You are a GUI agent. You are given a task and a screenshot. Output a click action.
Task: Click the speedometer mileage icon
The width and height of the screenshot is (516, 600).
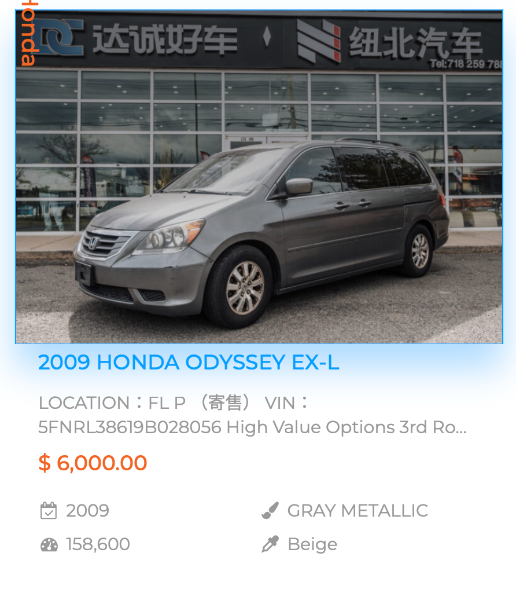pos(49,545)
